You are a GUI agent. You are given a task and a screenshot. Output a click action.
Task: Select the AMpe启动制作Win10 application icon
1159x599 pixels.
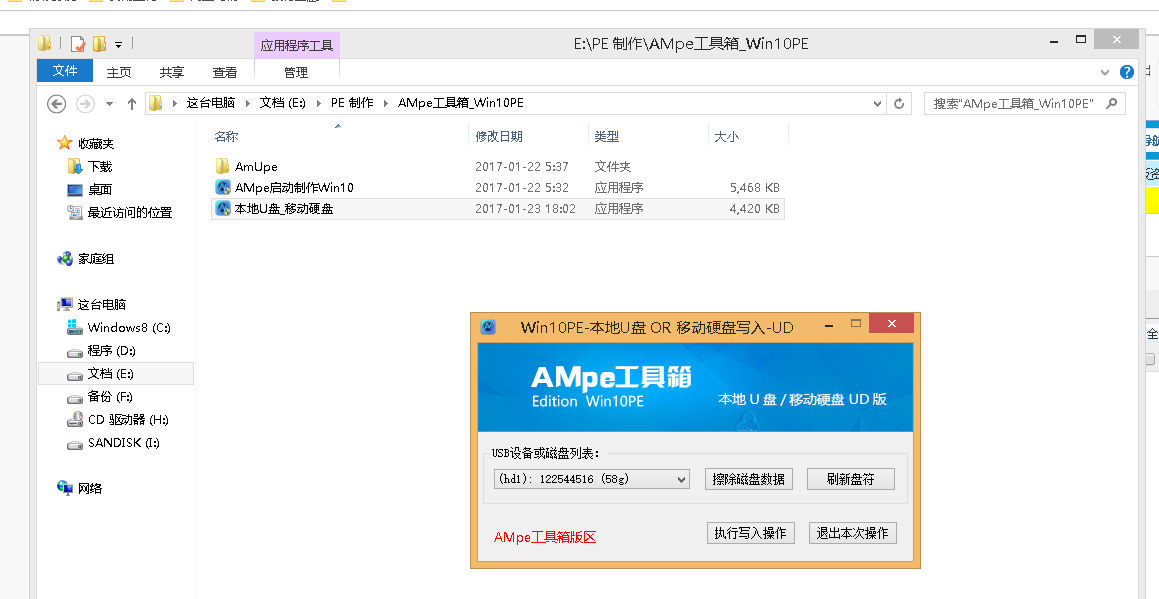(x=222, y=187)
